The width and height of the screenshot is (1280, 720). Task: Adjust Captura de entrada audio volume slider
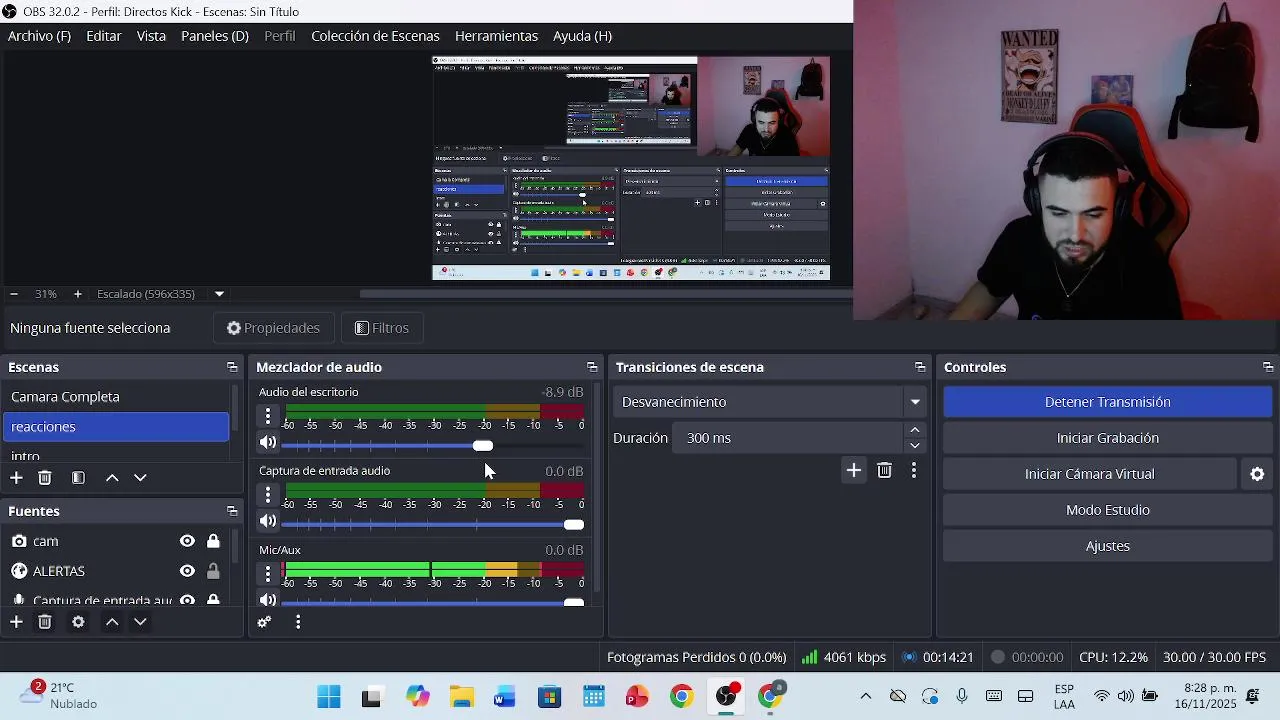click(573, 525)
